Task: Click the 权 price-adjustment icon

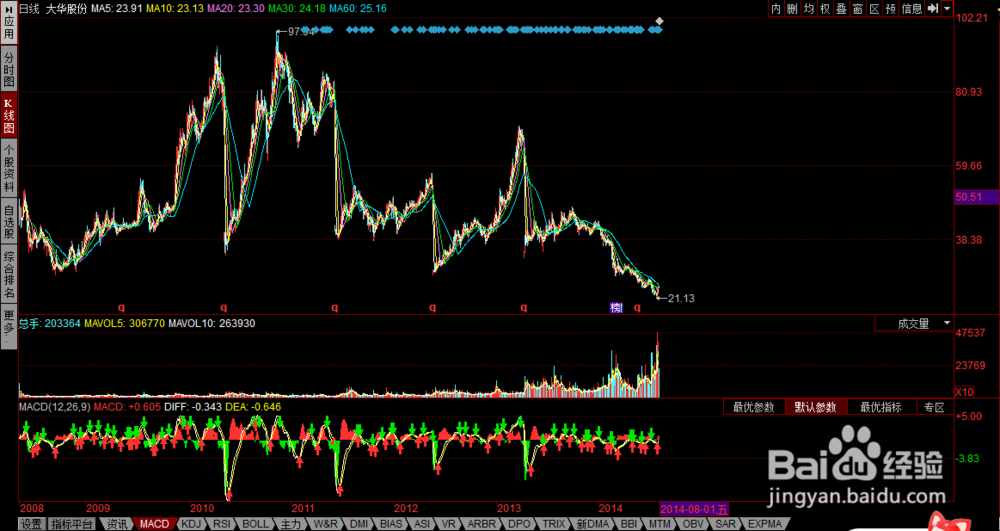Action: coord(825,8)
